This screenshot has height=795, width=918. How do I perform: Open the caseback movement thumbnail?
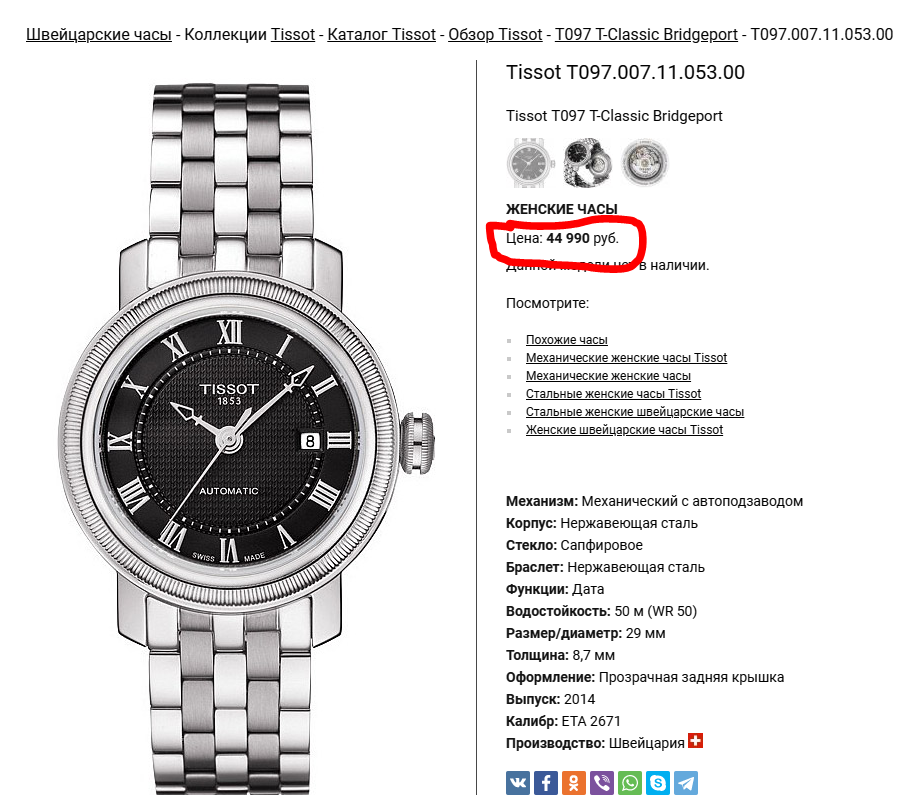pyautogui.click(x=645, y=162)
